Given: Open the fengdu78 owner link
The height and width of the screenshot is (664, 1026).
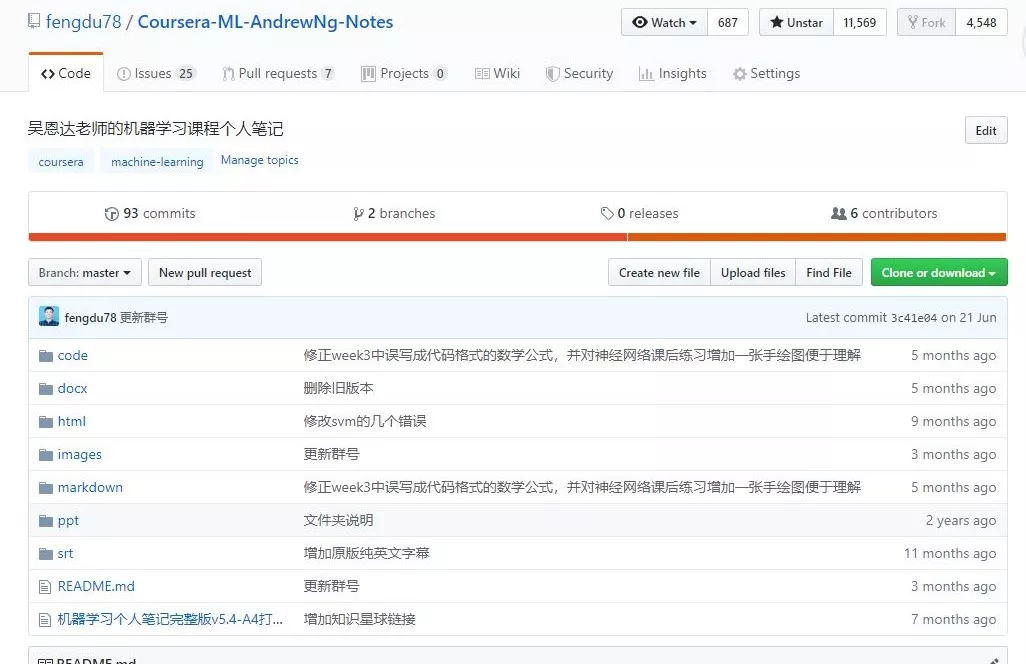Looking at the screenshot, I should click(x=83, y=22).
